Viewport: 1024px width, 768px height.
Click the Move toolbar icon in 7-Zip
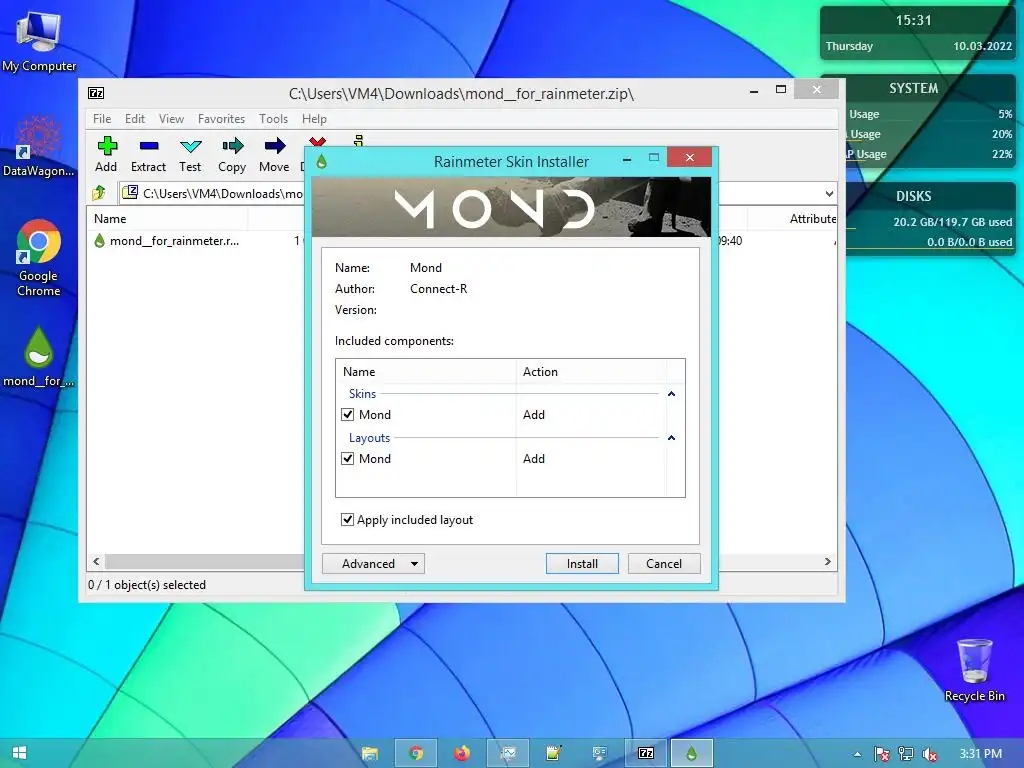pyautogui.click(x=274, y=154)
